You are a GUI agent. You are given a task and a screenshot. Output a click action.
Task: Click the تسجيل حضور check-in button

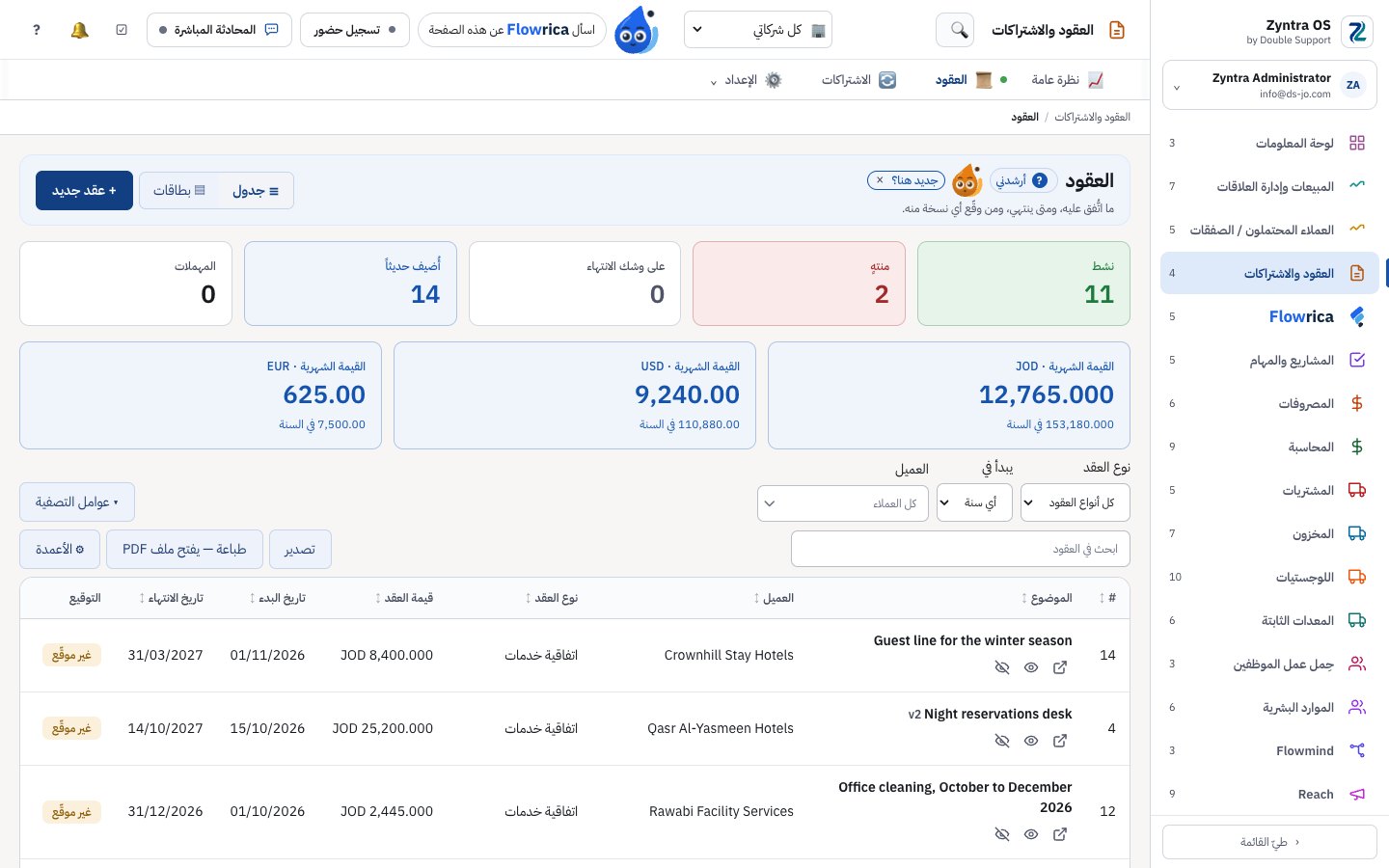(355, 30)
